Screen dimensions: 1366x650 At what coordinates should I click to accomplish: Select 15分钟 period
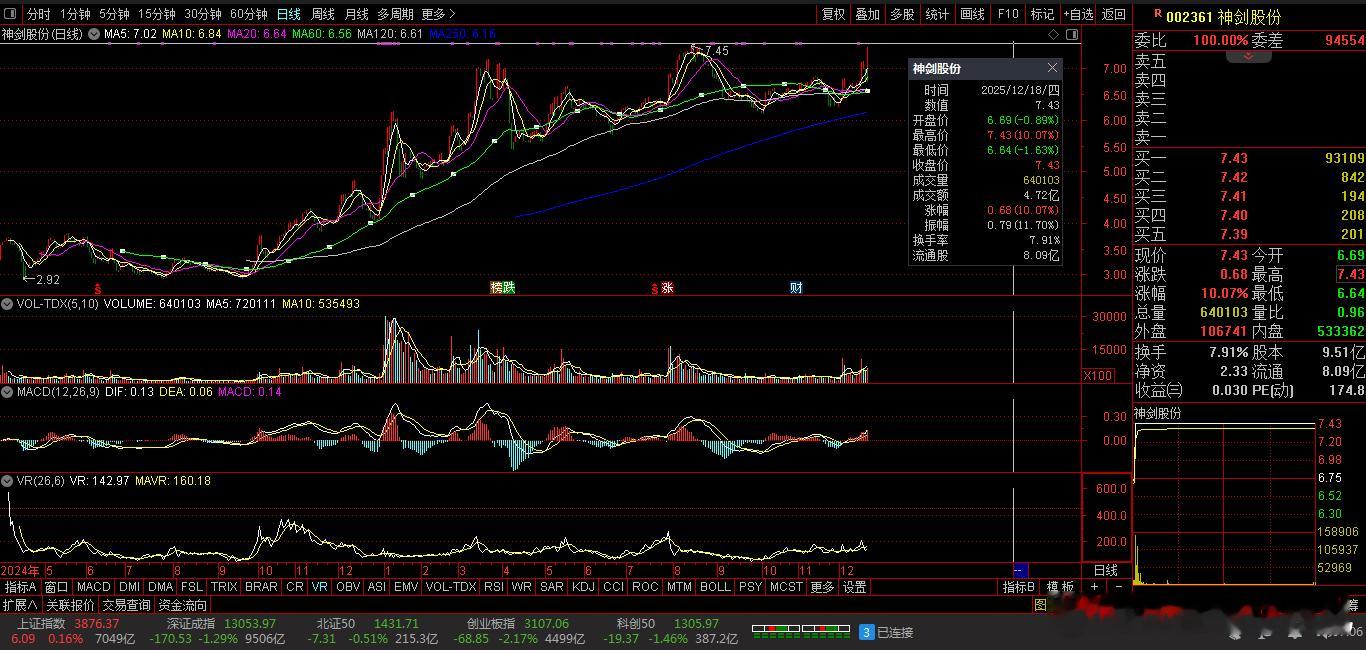(156, 14)
